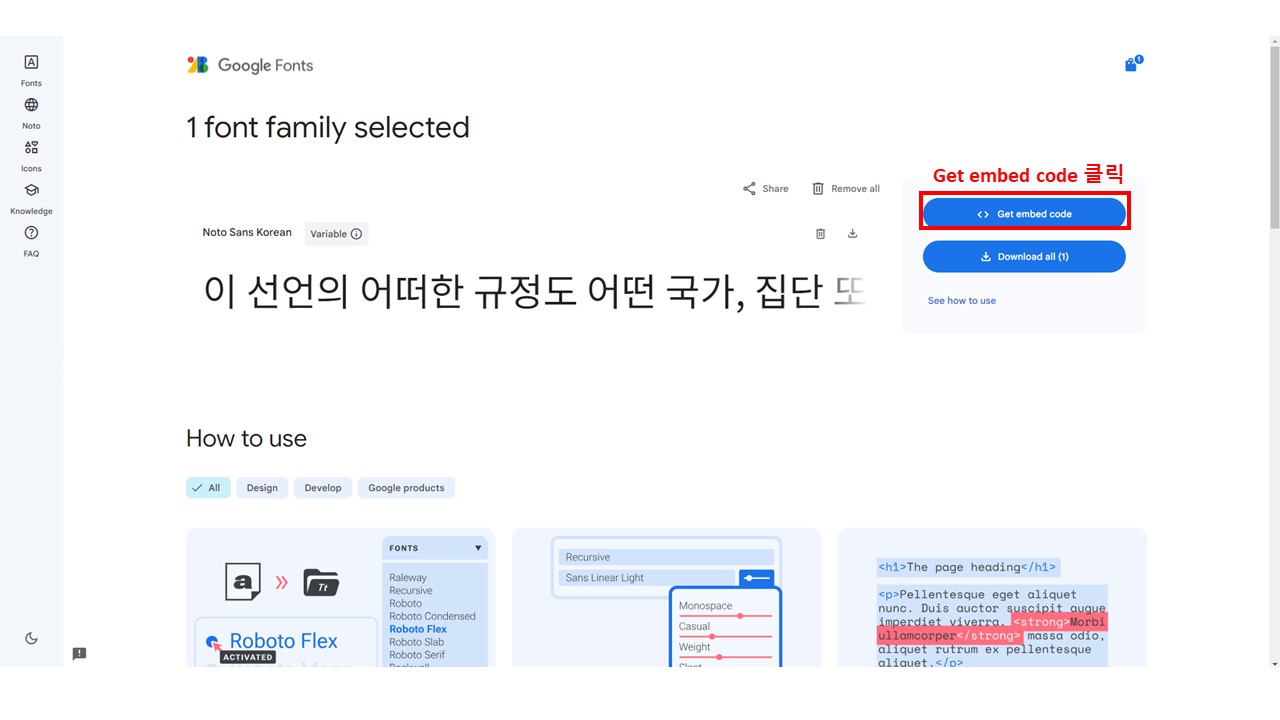The width and height of the screenshot is (1280, 720).
Task: Open the See how to use link
Action: (962, 300)
